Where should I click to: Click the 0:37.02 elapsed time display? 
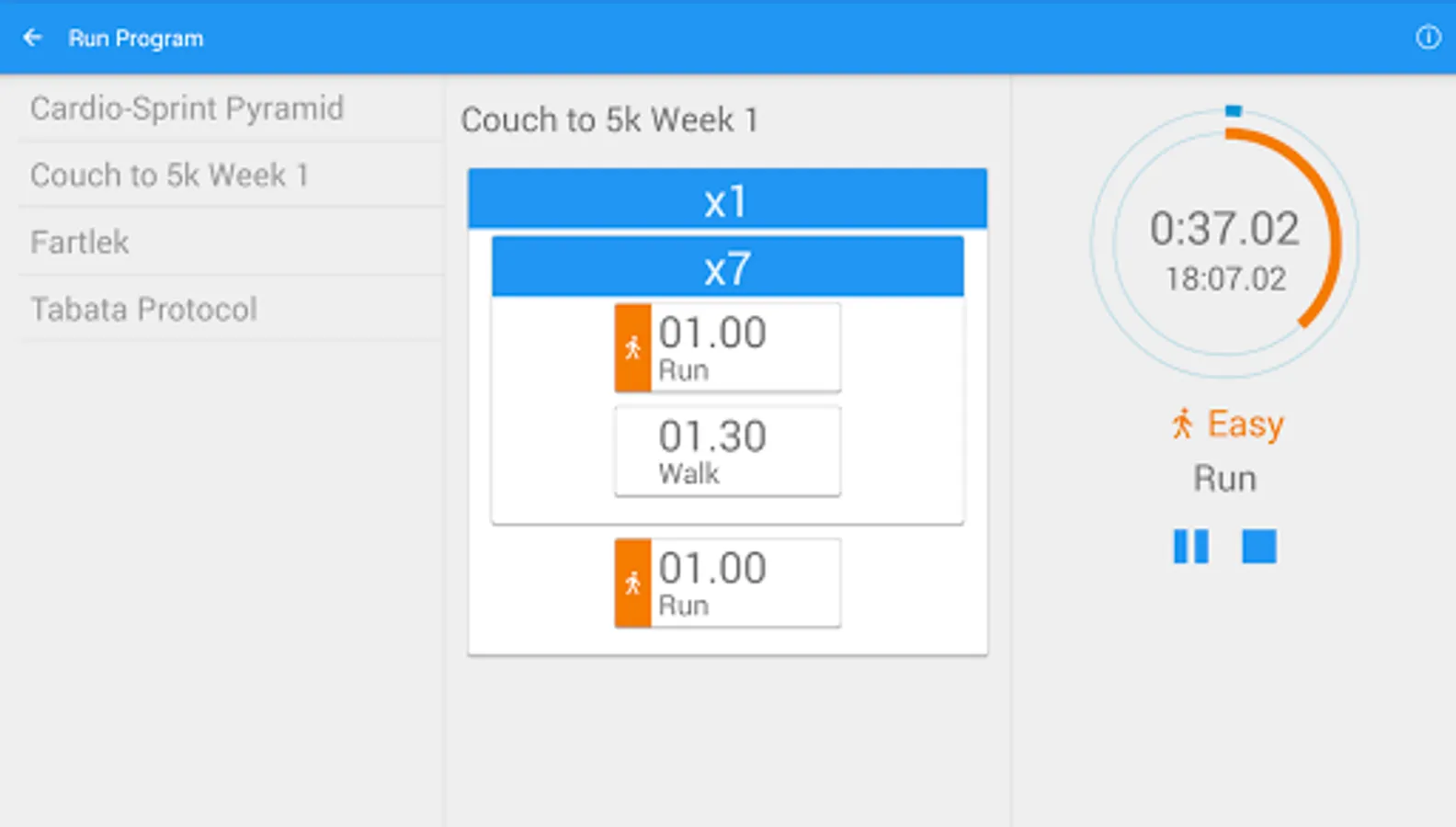tap(1224, 229)
